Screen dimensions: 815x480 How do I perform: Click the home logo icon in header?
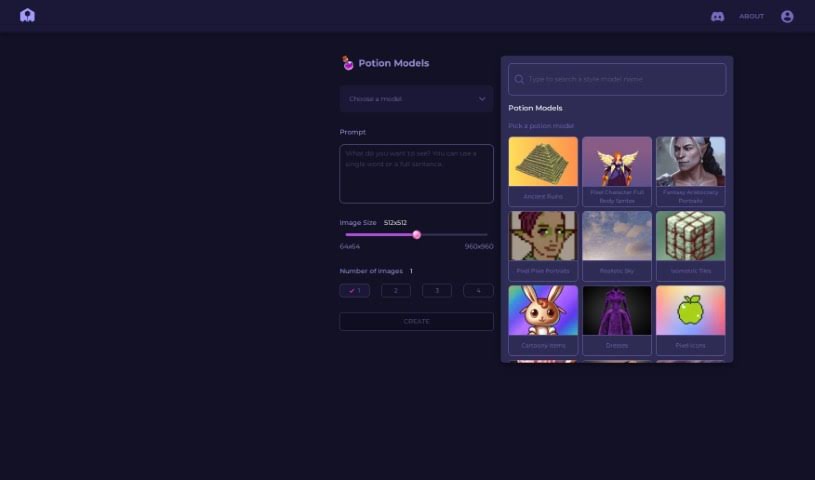click(28, 16)
